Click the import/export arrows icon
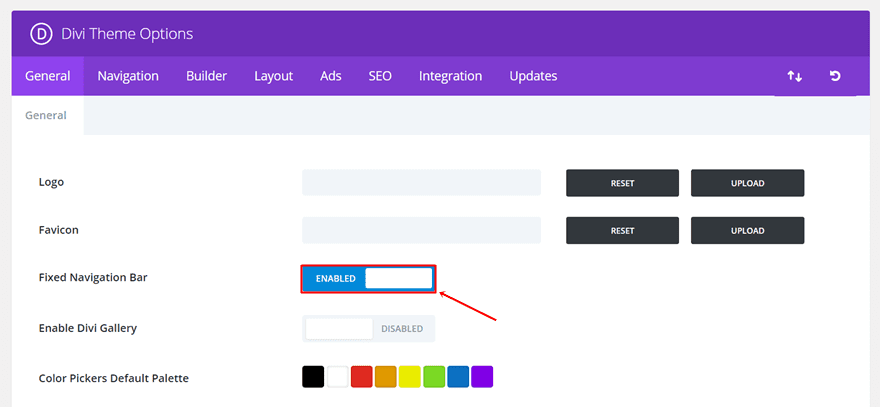Screen dimensions: 880x407 coord(794,76)
